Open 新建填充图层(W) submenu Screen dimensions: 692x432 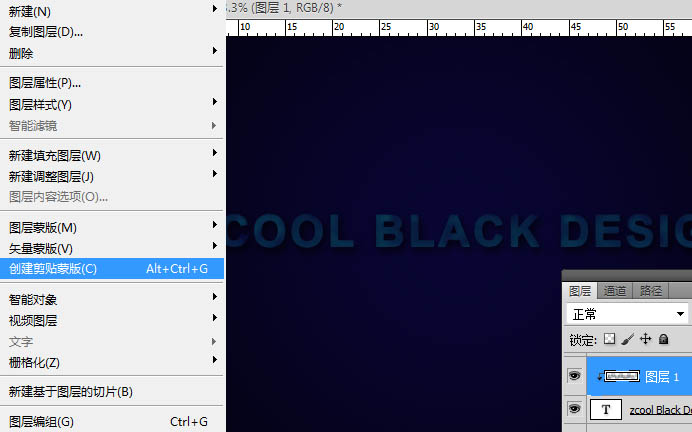click(112, 155)
